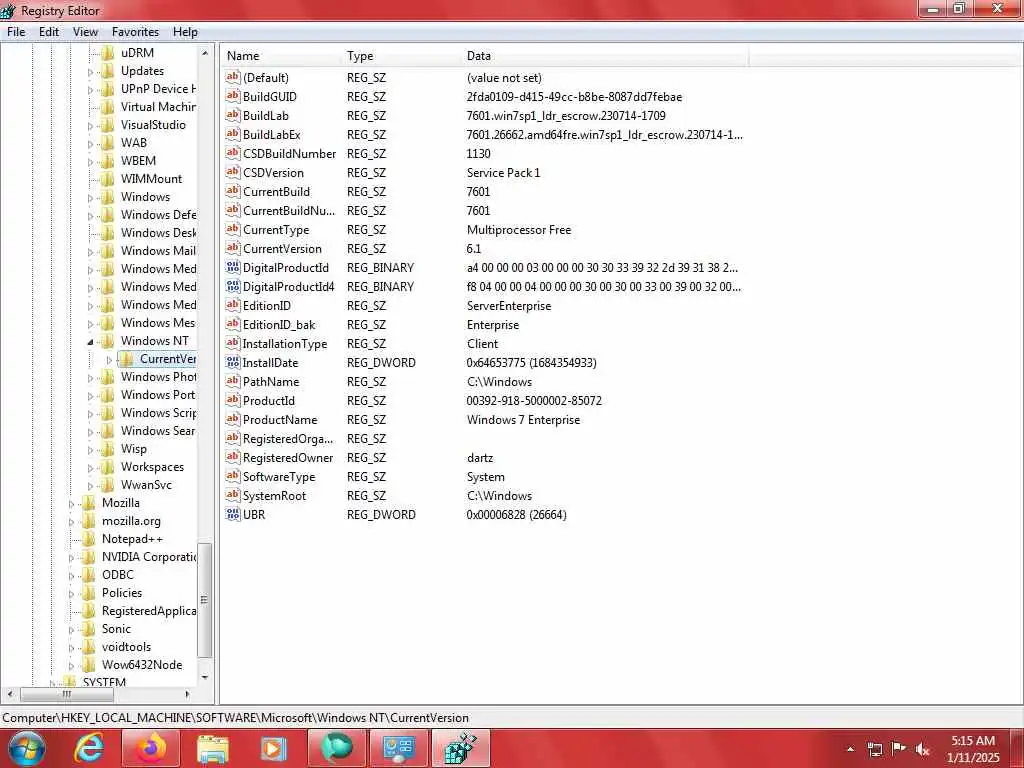Click the taskbar clock showing 5:15 AM

coord(973,749)
